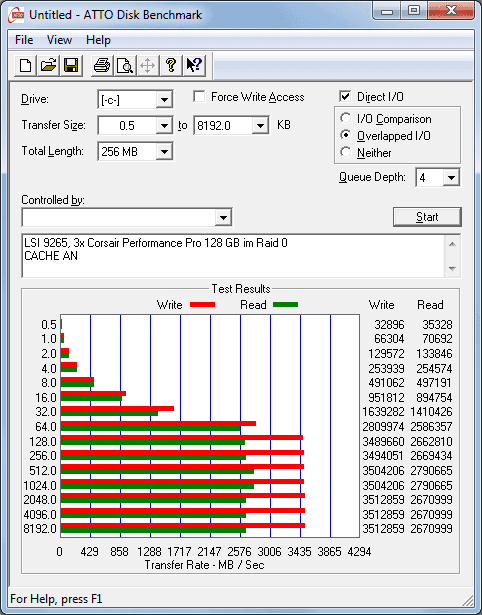Click write value 3494051

(x=383, y=456)
